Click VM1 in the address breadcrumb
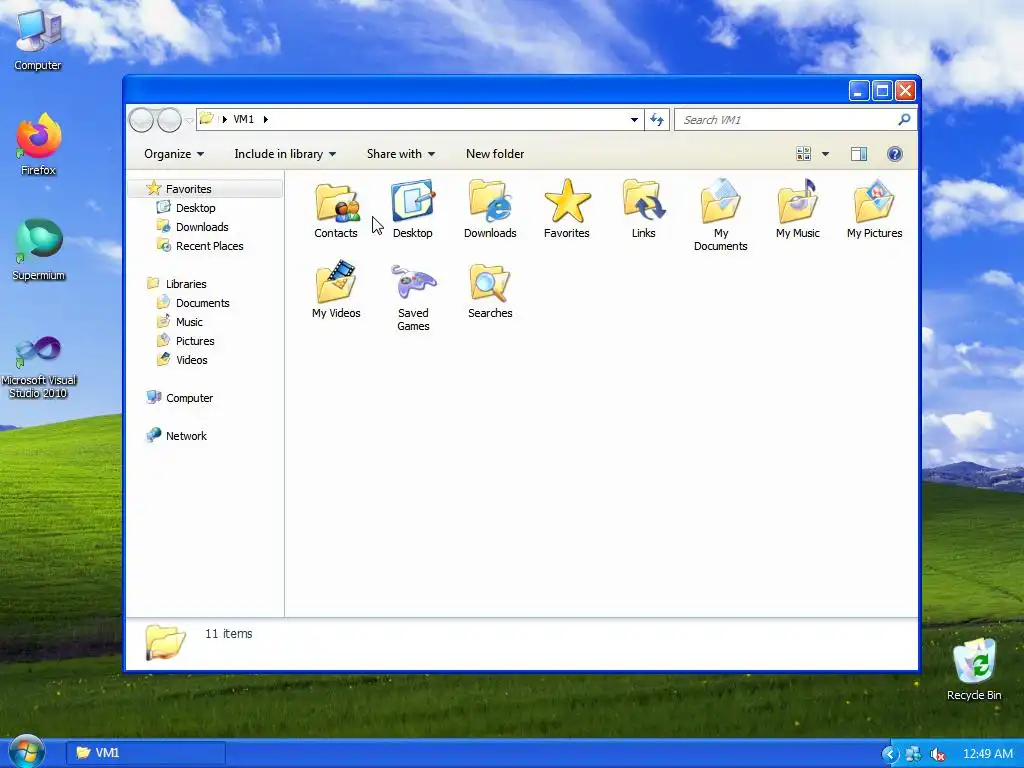1024x768 pixels. coord(244,120)
